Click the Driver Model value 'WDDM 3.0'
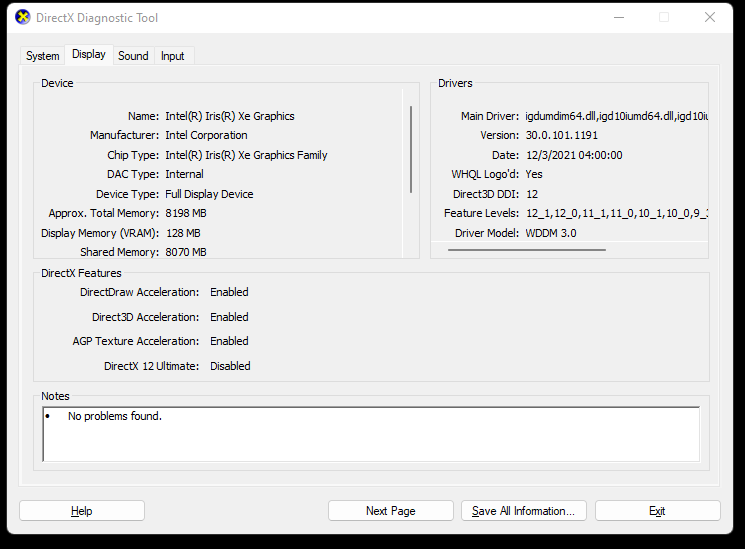 [x=551, y=233]
